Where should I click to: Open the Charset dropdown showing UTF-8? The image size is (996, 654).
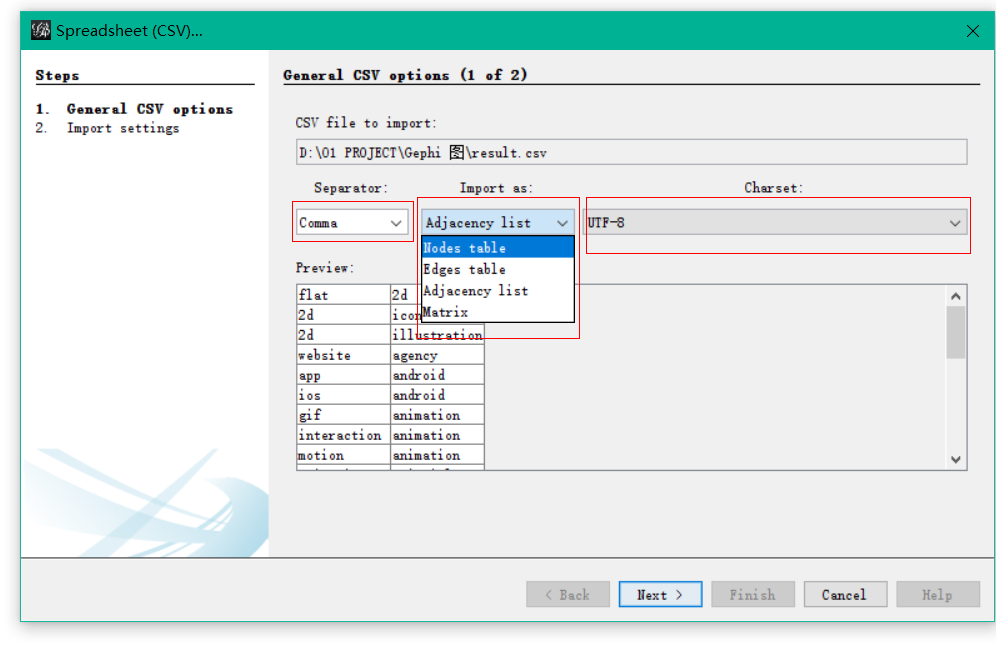click(775, 223)
